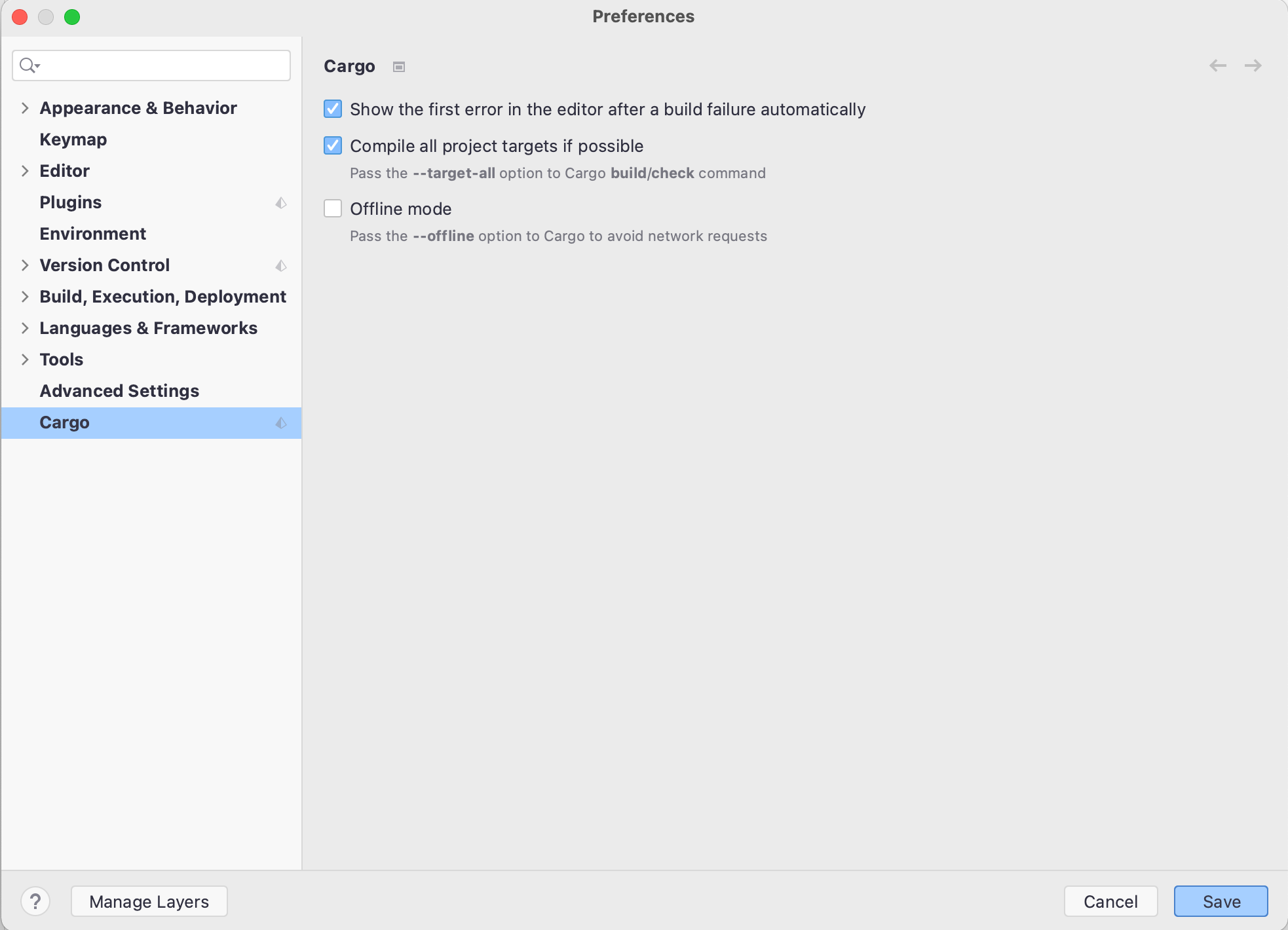Disable showing first error after build failure
The image size is (1288, 930).
pos(333,109)
